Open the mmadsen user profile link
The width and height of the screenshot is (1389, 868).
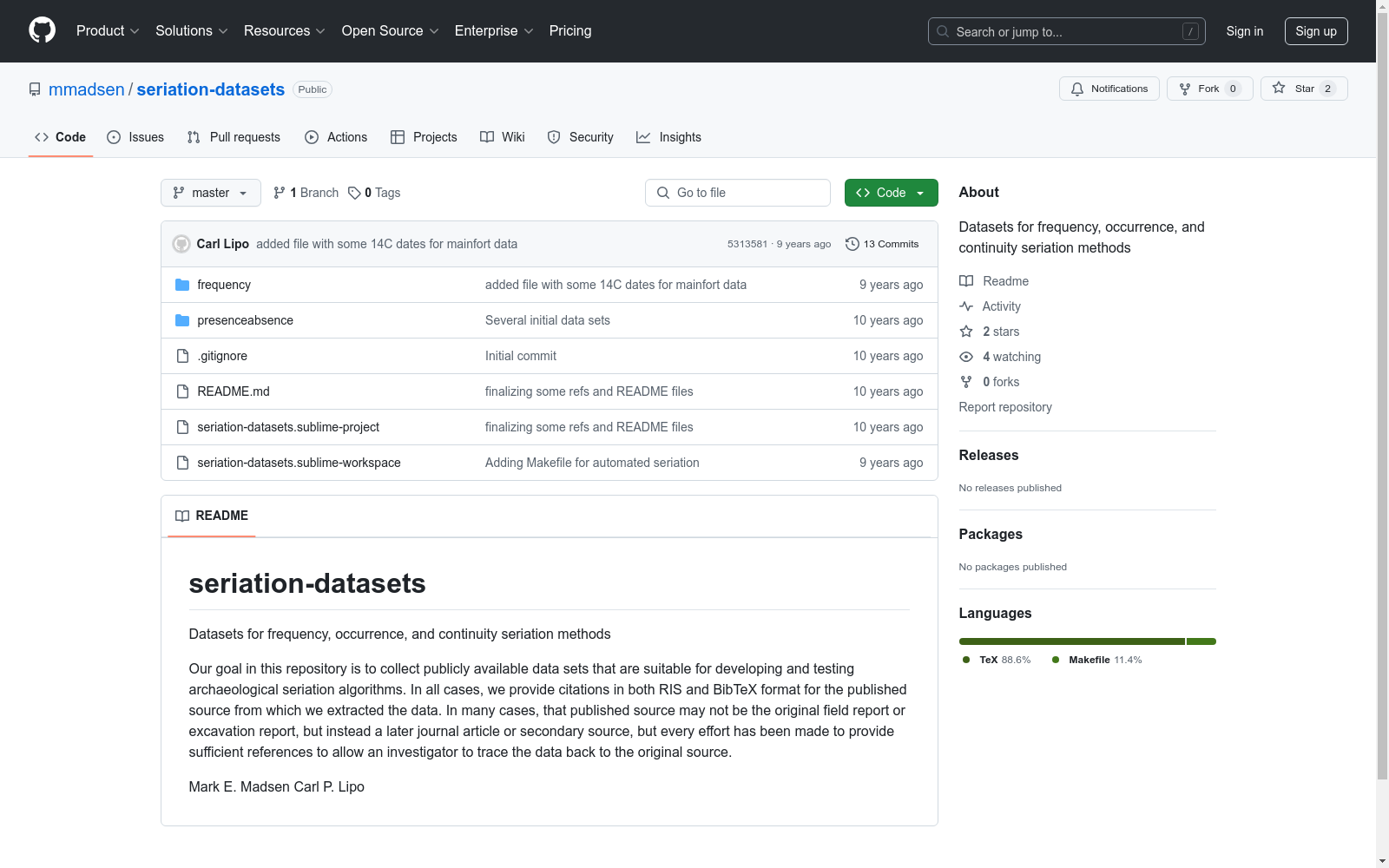pos(87,89)
